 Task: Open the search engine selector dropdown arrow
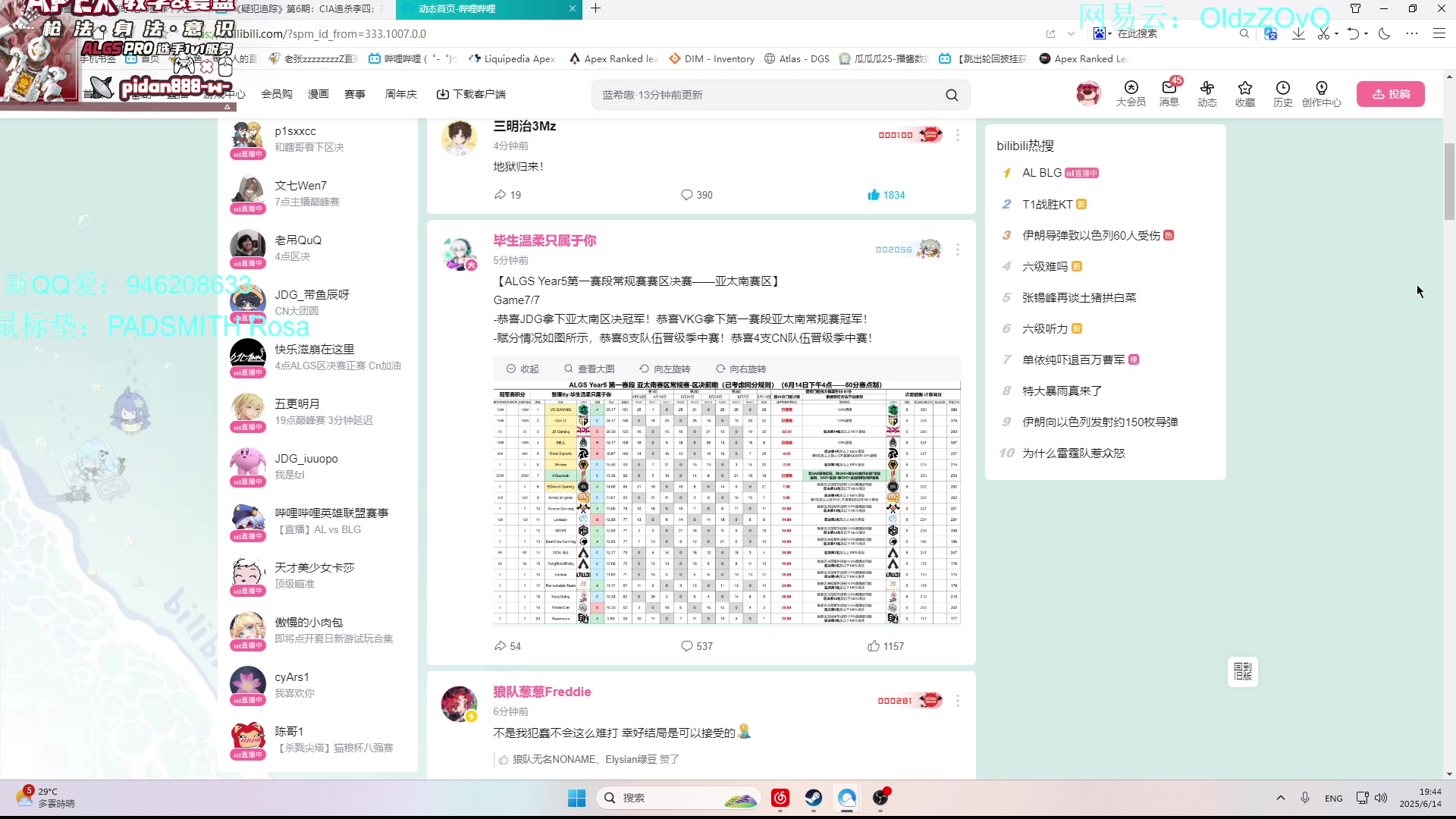(1110, 33)
